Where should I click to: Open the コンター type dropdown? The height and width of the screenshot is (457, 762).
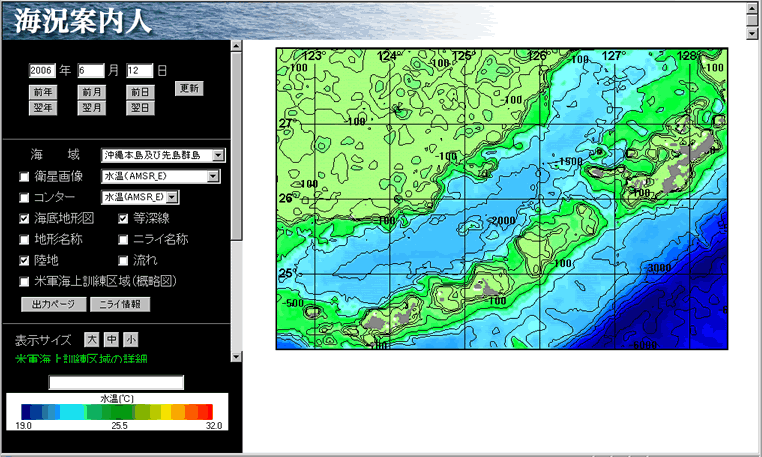(140, 197)
